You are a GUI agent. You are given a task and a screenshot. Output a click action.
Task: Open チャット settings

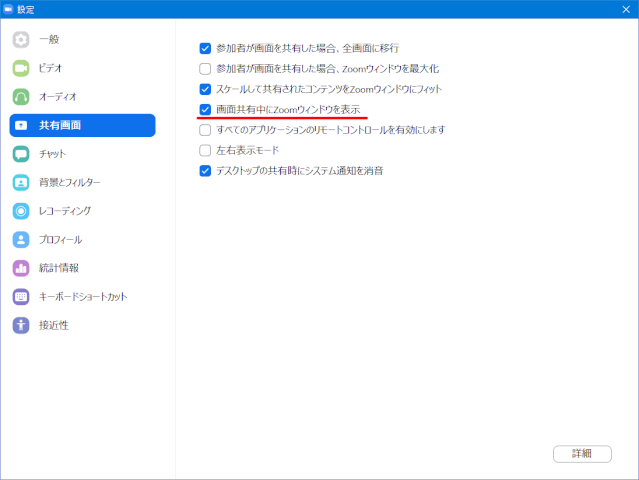(82, 154)
